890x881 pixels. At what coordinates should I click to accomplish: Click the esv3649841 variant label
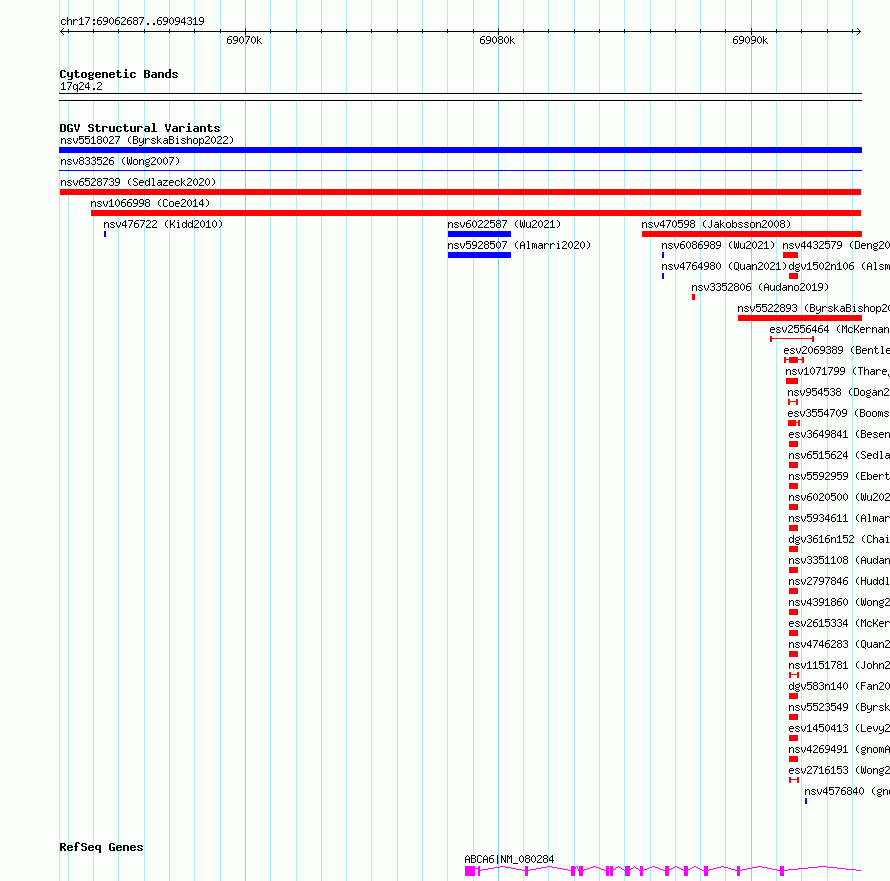pyautogui.click(x=839, y=434)
